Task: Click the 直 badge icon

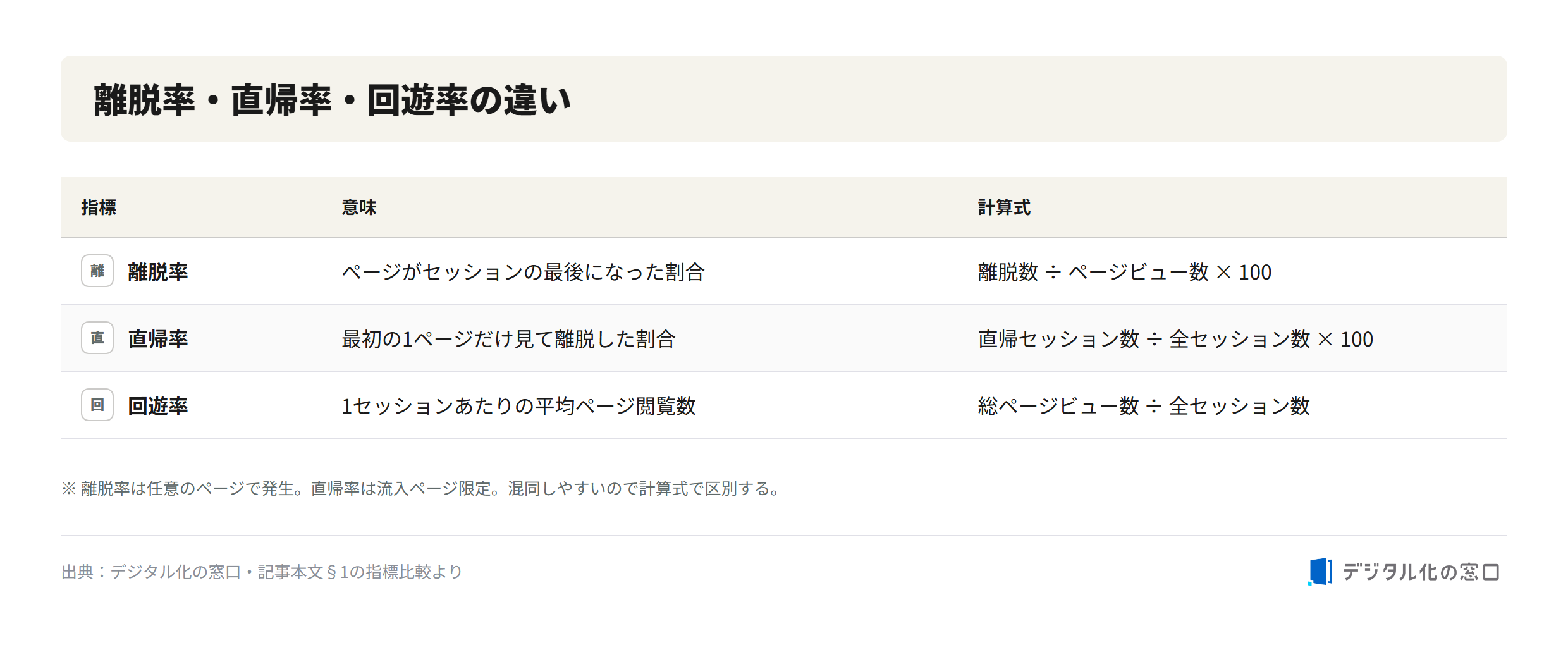Action: point(97,338)
